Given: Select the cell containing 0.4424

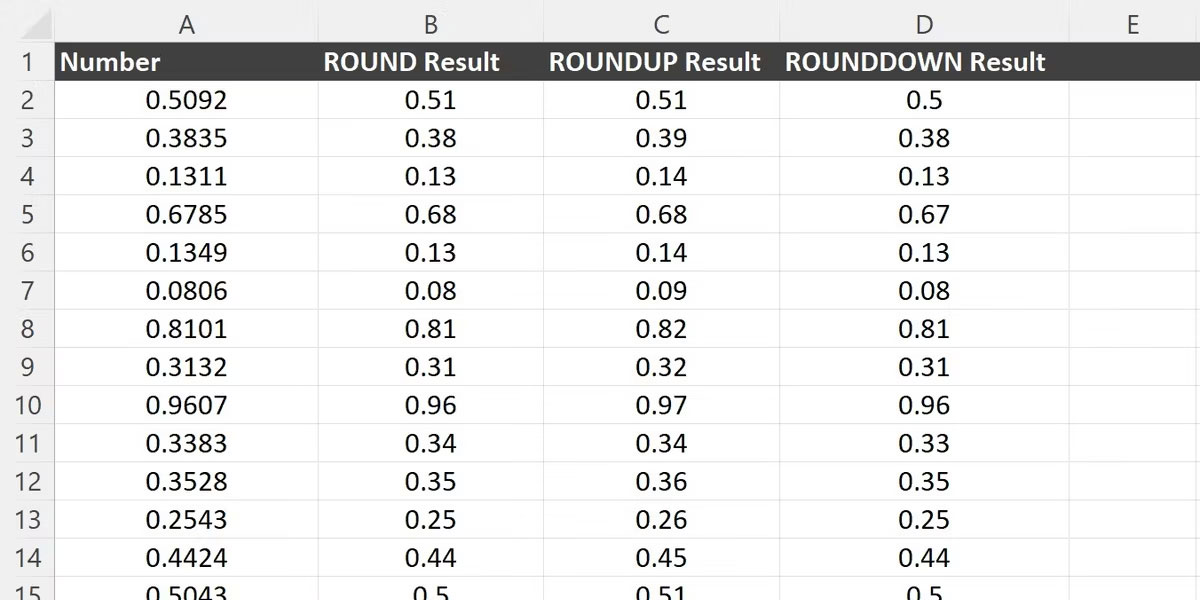Looking at the screenshot, I should [186, 557].
